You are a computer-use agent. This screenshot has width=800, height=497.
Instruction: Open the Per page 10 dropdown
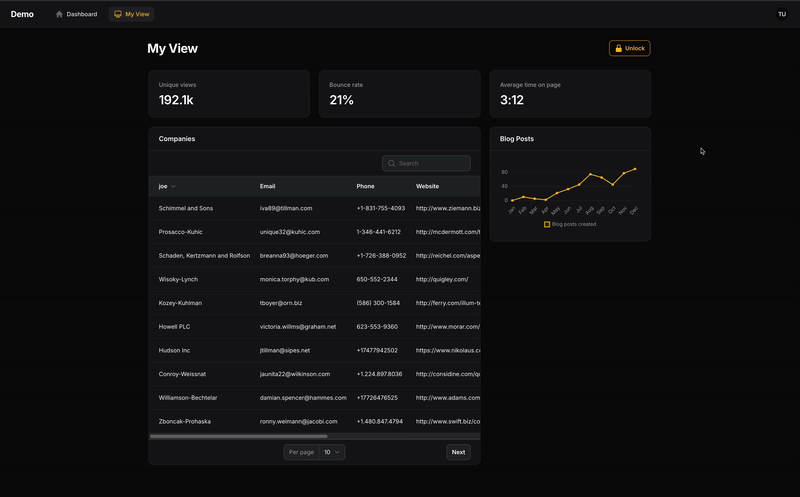click(332, 452)
